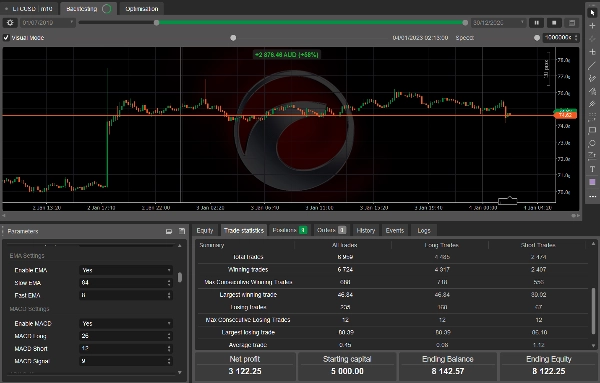The width and height of the screenshot is (600, 383).
Task: Click the MACD Long stepper arrows
Action: (x=169, y=336)
